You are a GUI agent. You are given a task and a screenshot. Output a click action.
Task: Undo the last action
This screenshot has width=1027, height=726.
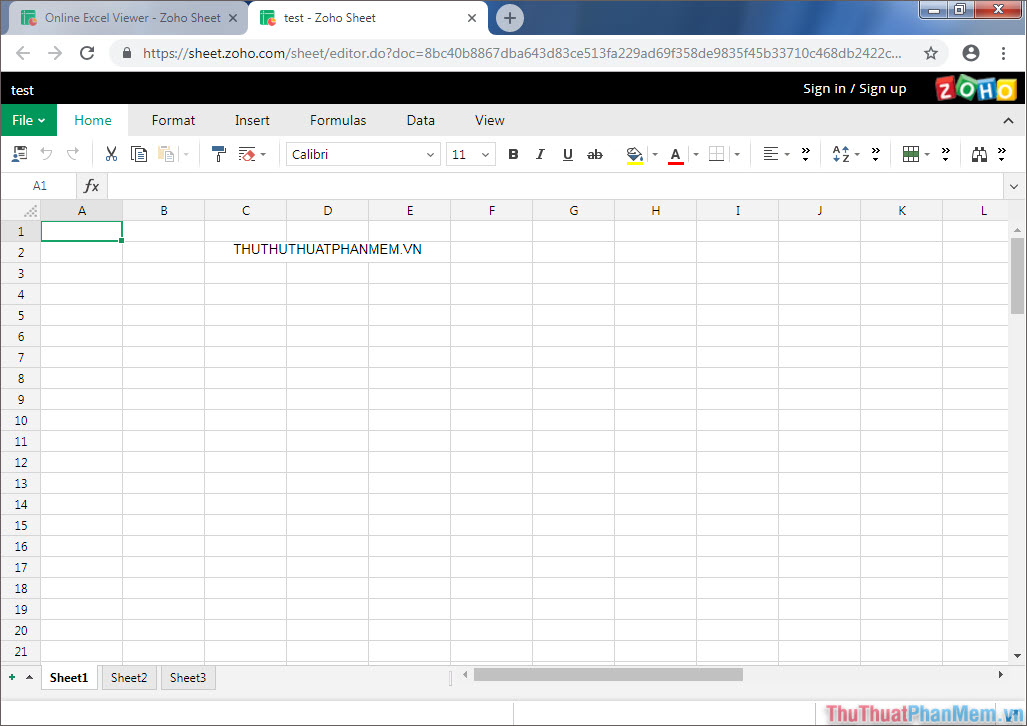pos(46,154)
